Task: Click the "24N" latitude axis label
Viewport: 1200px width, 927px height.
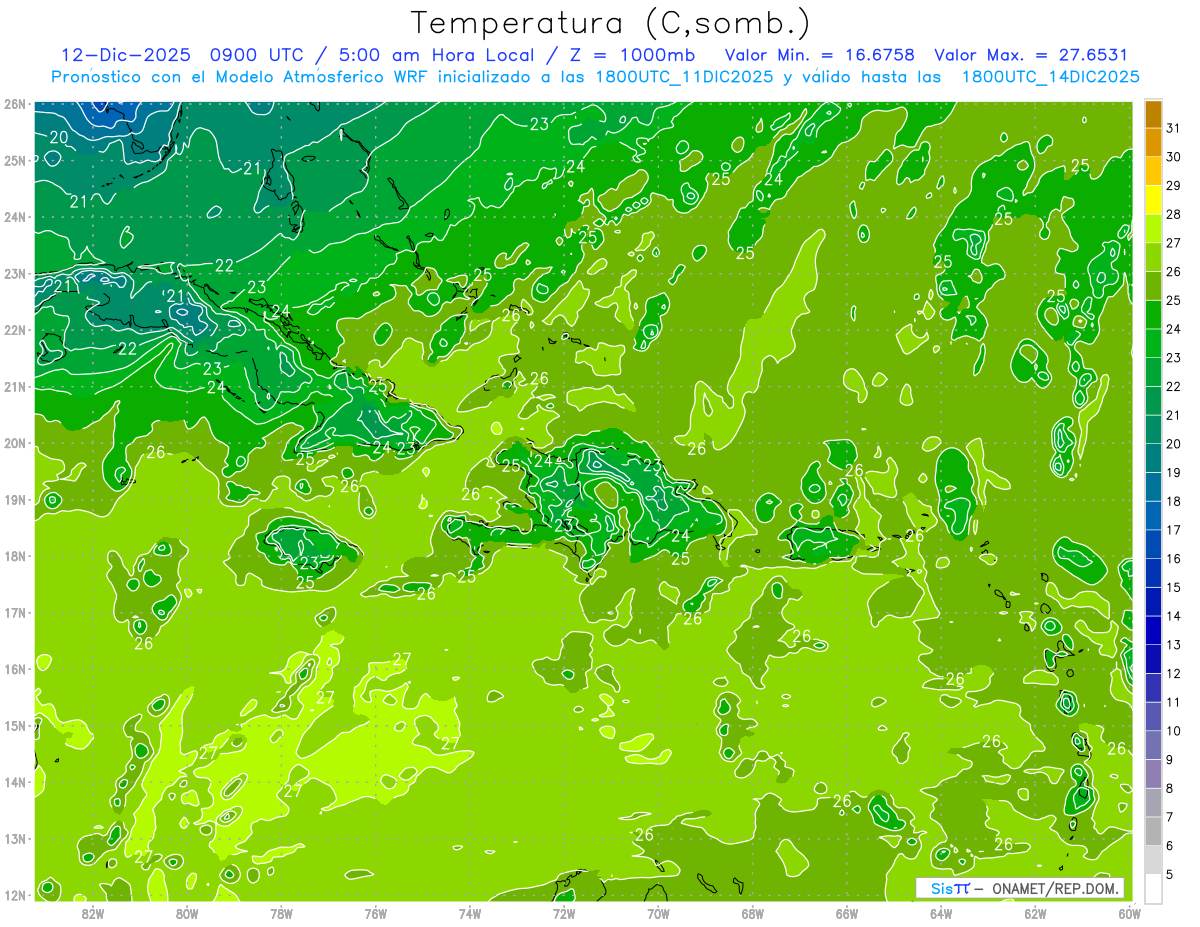Action: pos(15,217)
